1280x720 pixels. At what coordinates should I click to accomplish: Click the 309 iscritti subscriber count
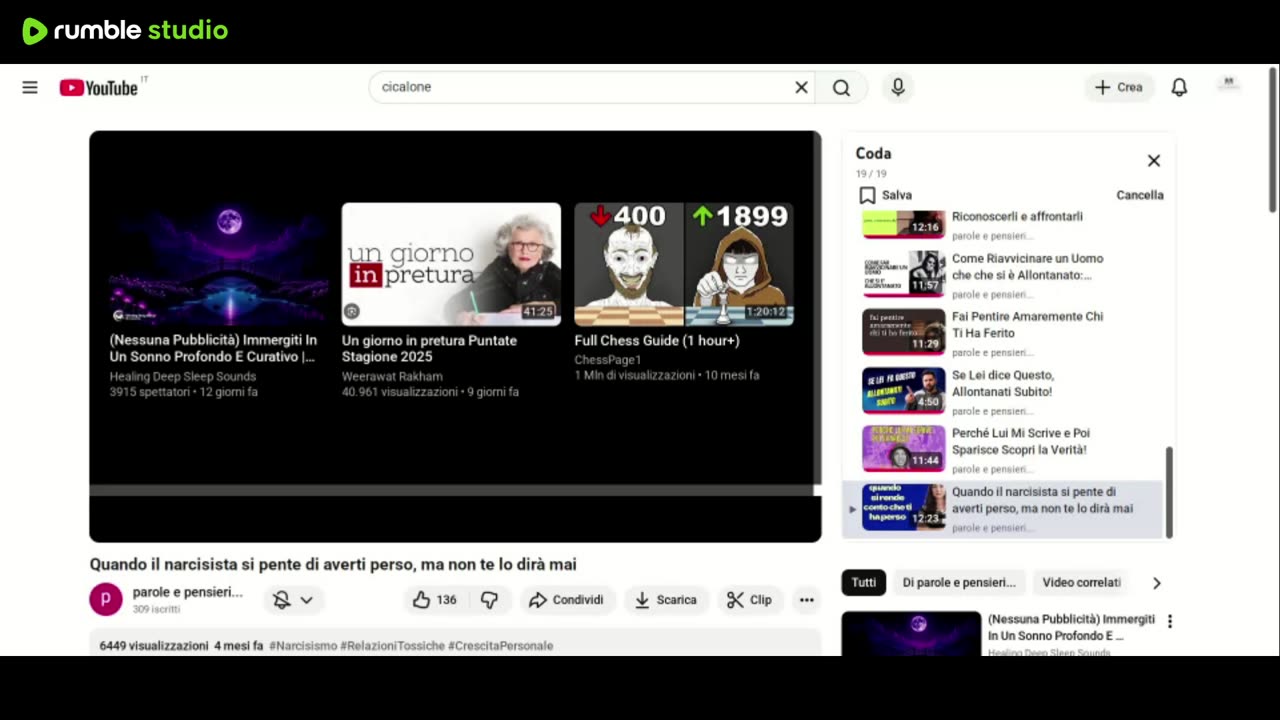pyautogui.click(x=157, y=609)
